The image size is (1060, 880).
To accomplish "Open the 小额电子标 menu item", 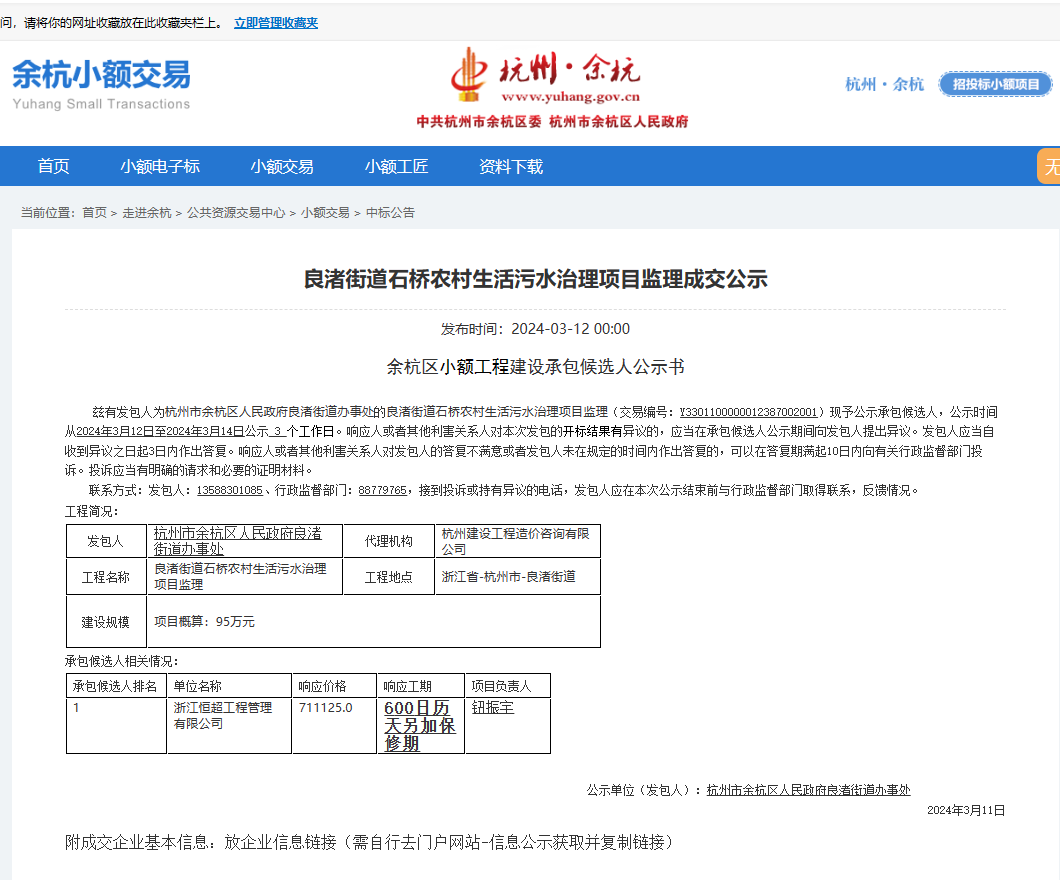I will [x=160, y=167].
